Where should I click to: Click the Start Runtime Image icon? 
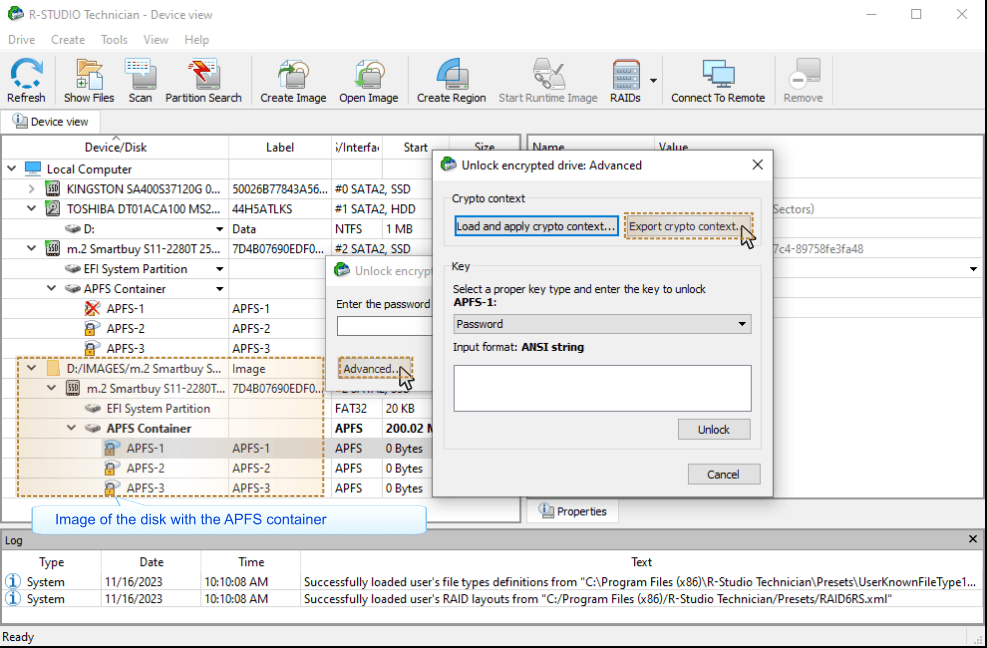[548, 80]
